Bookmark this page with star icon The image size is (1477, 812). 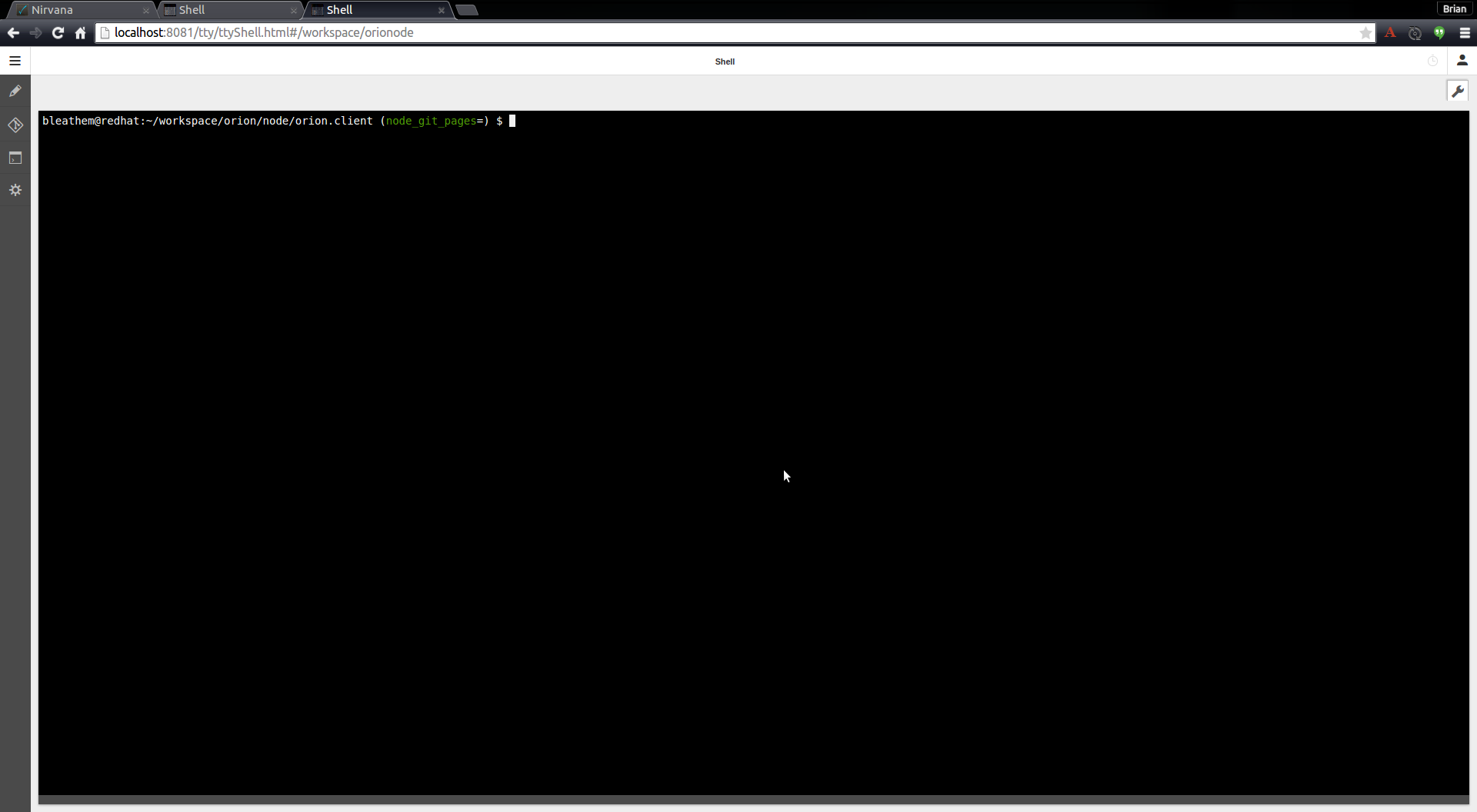[x=1365, y=32]
